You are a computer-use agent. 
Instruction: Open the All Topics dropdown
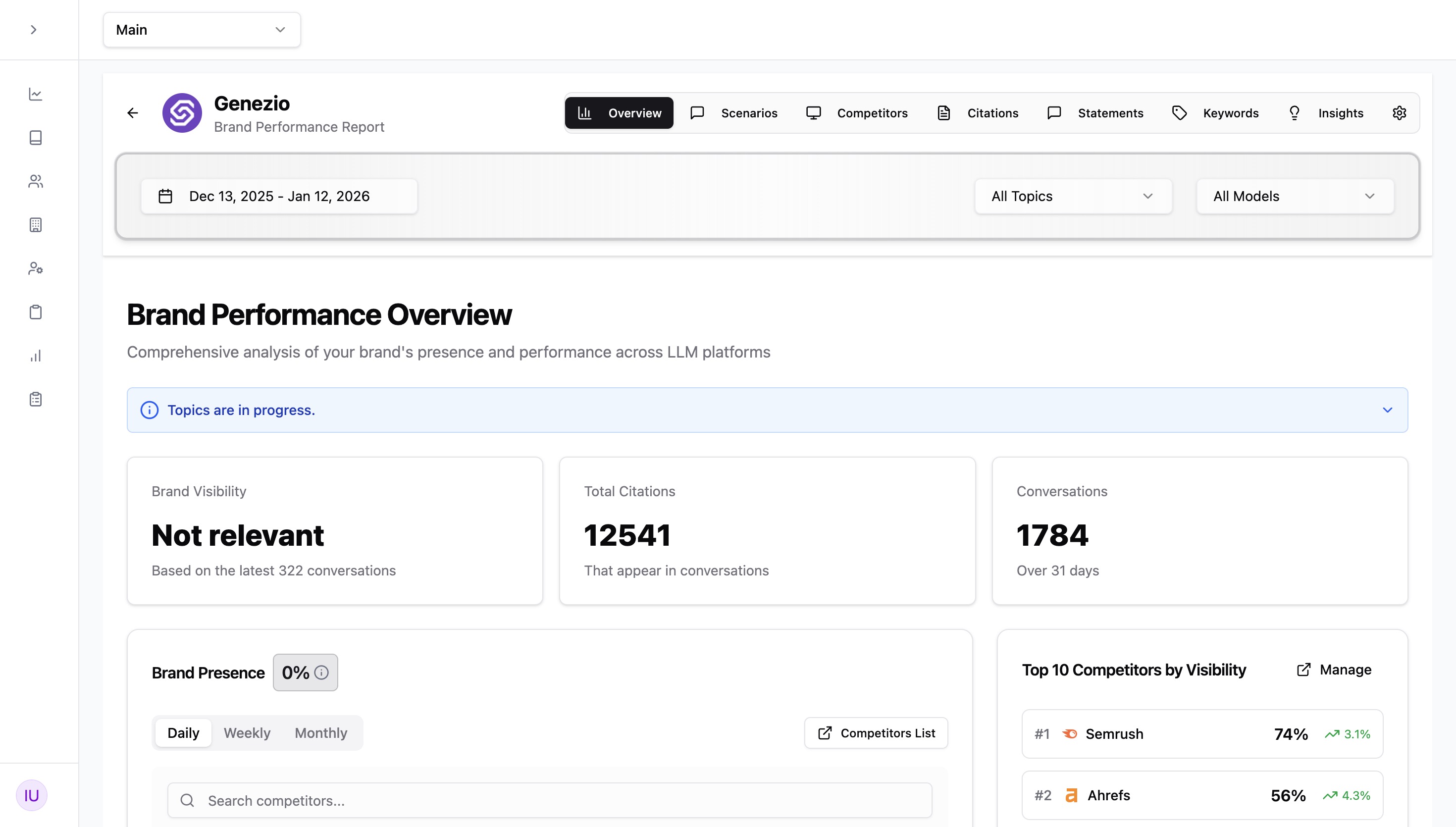(x=1072, y=196)
